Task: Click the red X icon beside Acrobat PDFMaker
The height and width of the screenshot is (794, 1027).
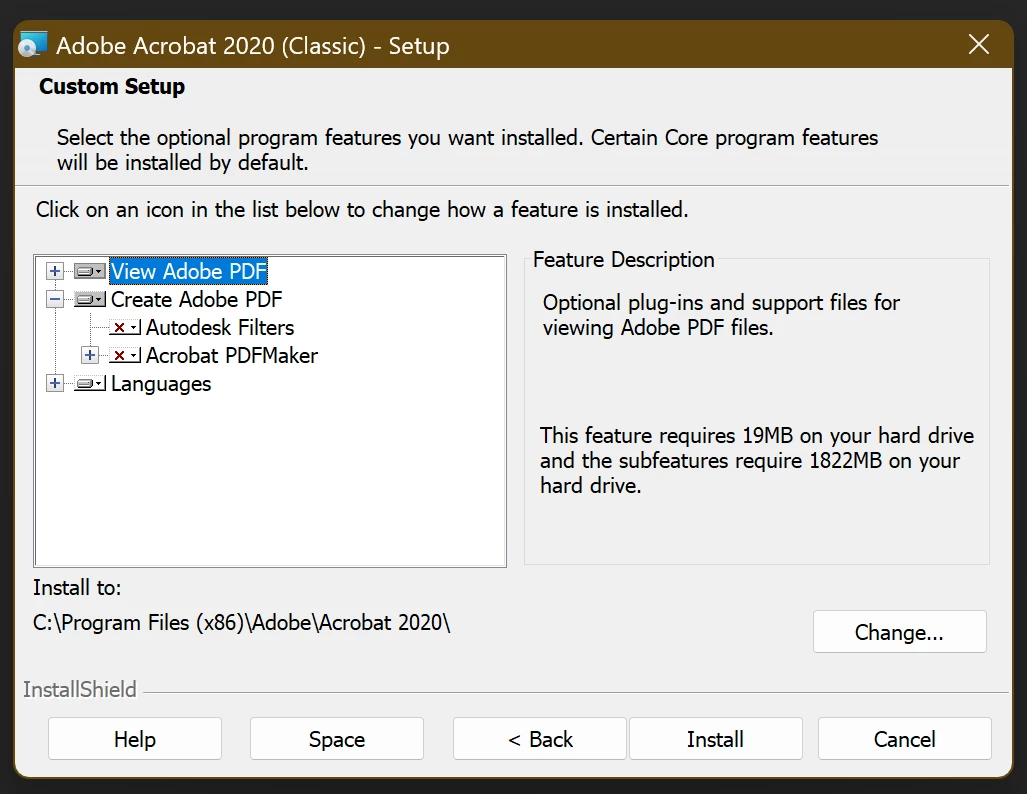Action: pos(124,356)
